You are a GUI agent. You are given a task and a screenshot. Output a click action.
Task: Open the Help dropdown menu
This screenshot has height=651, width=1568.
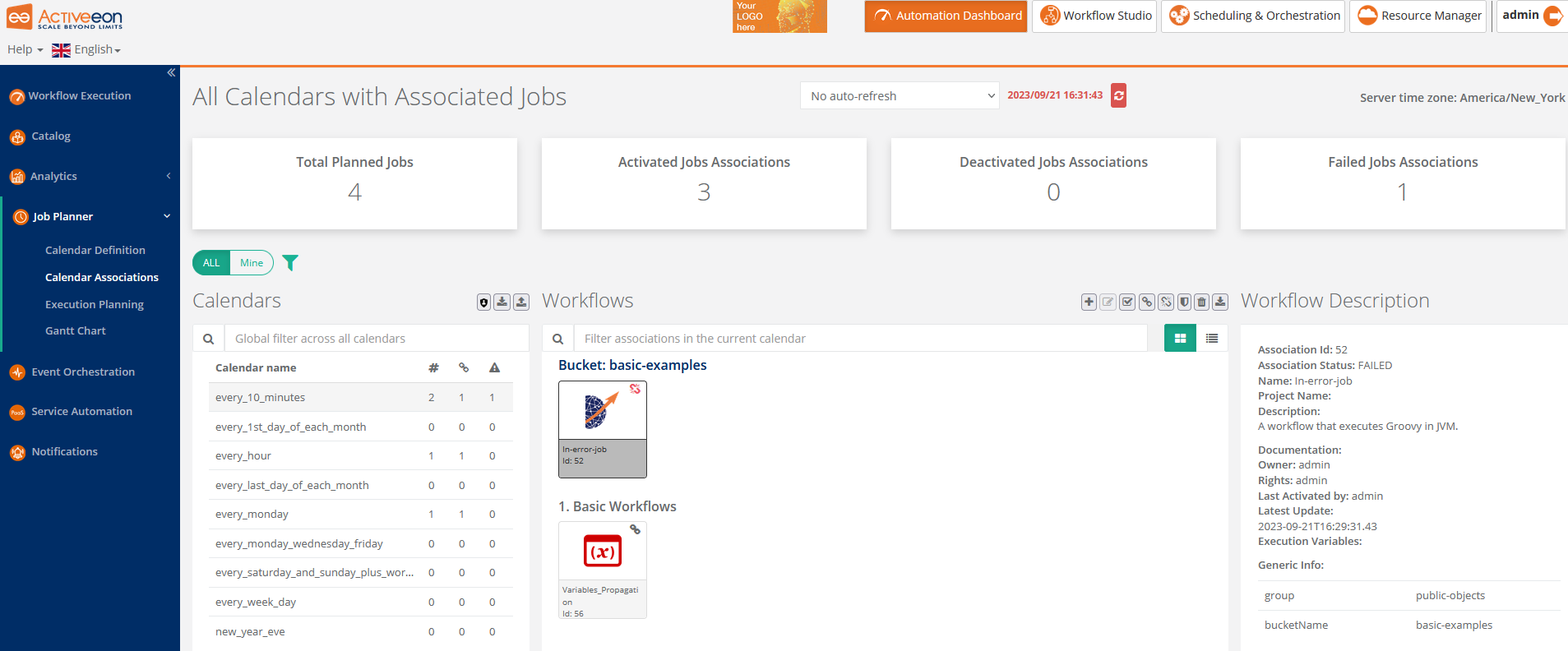(25, 49)
